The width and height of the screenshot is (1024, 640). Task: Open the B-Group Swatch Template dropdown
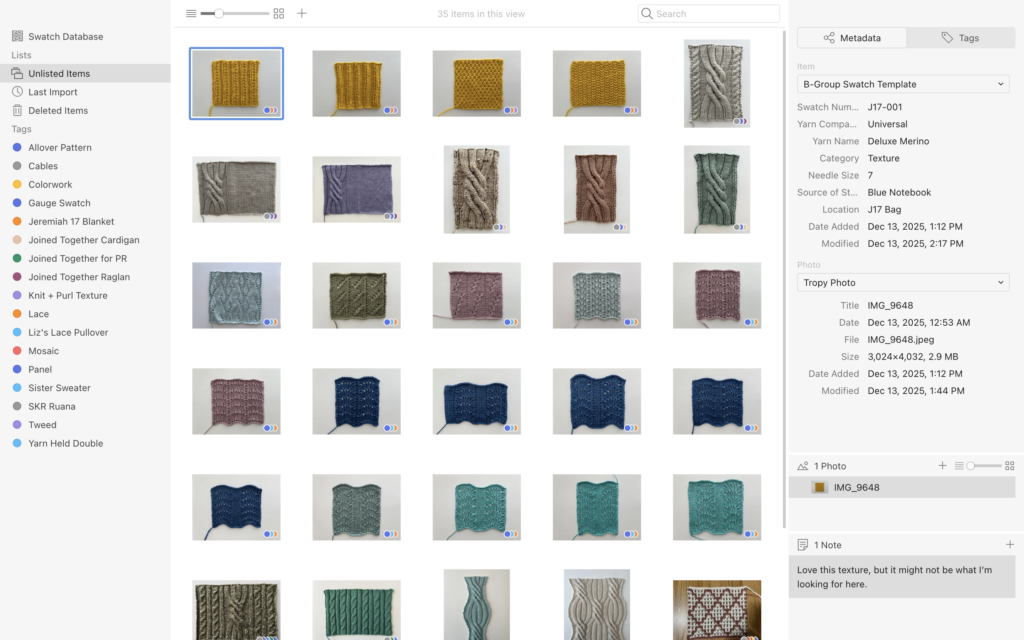point(903,84)
